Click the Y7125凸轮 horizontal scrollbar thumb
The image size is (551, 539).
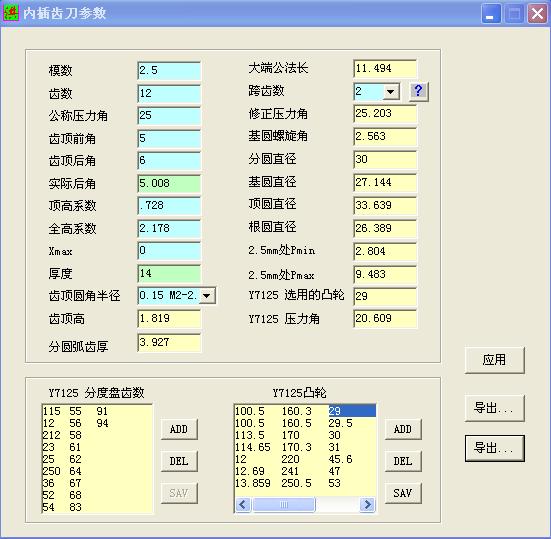pyautogui.click(x=284, y=505)
